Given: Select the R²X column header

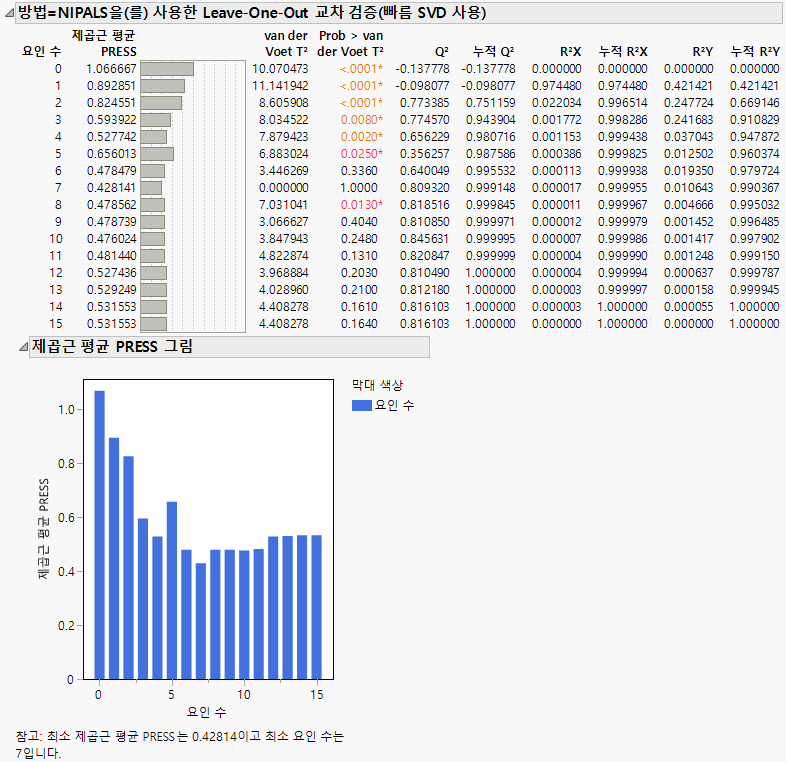Looking at the screenshot, I should point(570,52).
